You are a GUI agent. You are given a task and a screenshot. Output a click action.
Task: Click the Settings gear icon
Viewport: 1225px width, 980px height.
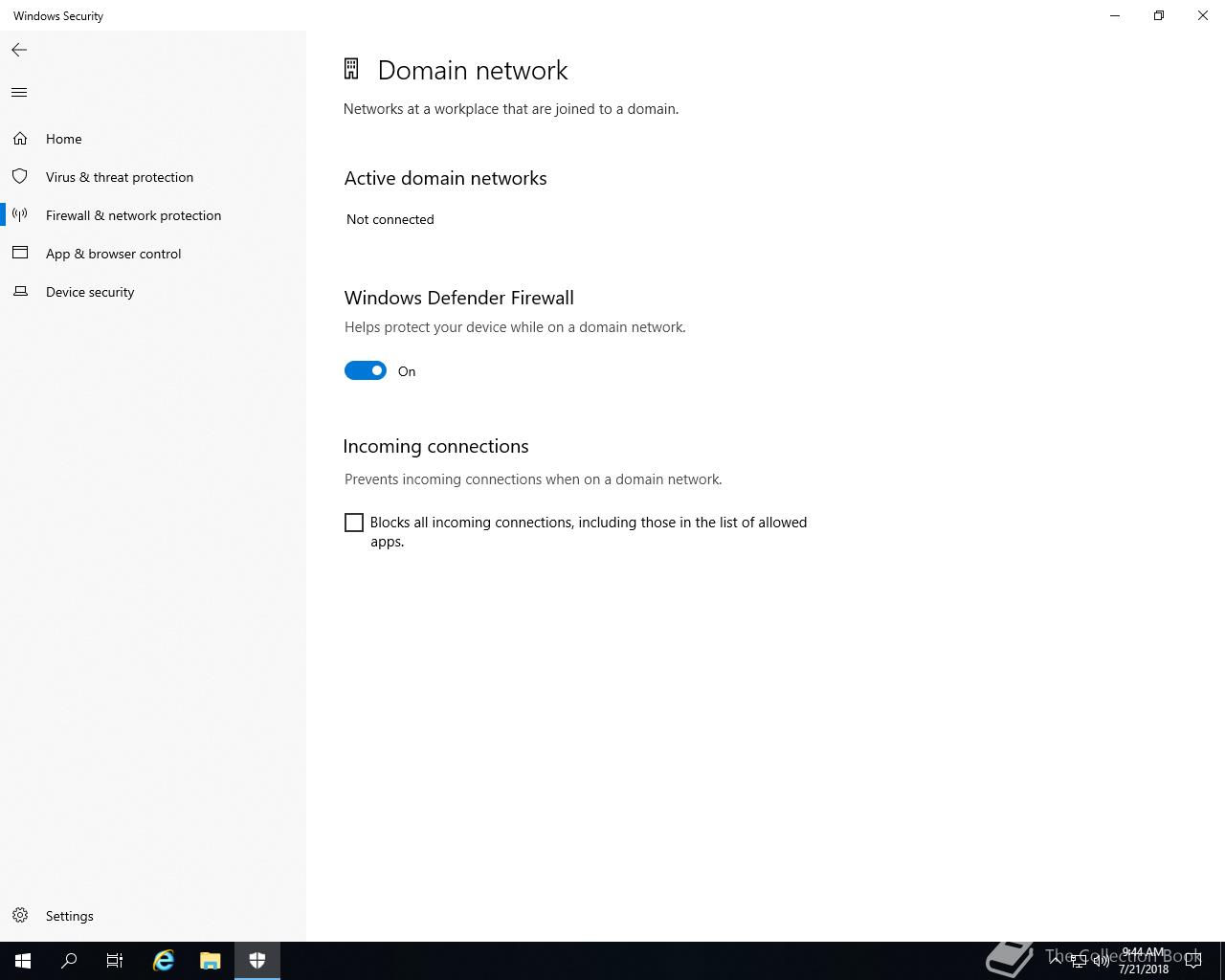pos(20,916)
